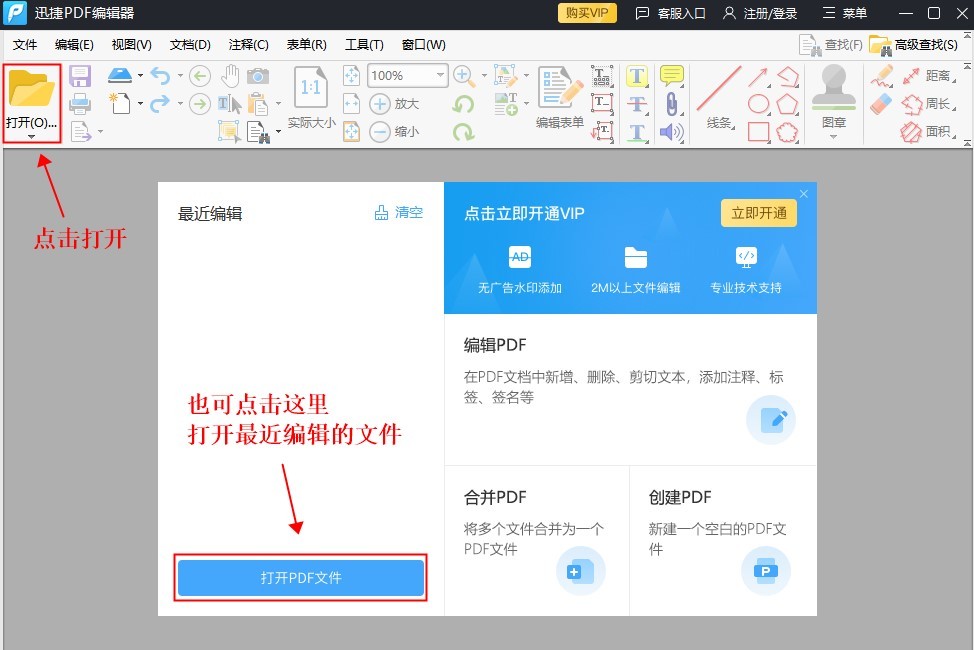Click 注册/登录 to sign in

[760, 13]
